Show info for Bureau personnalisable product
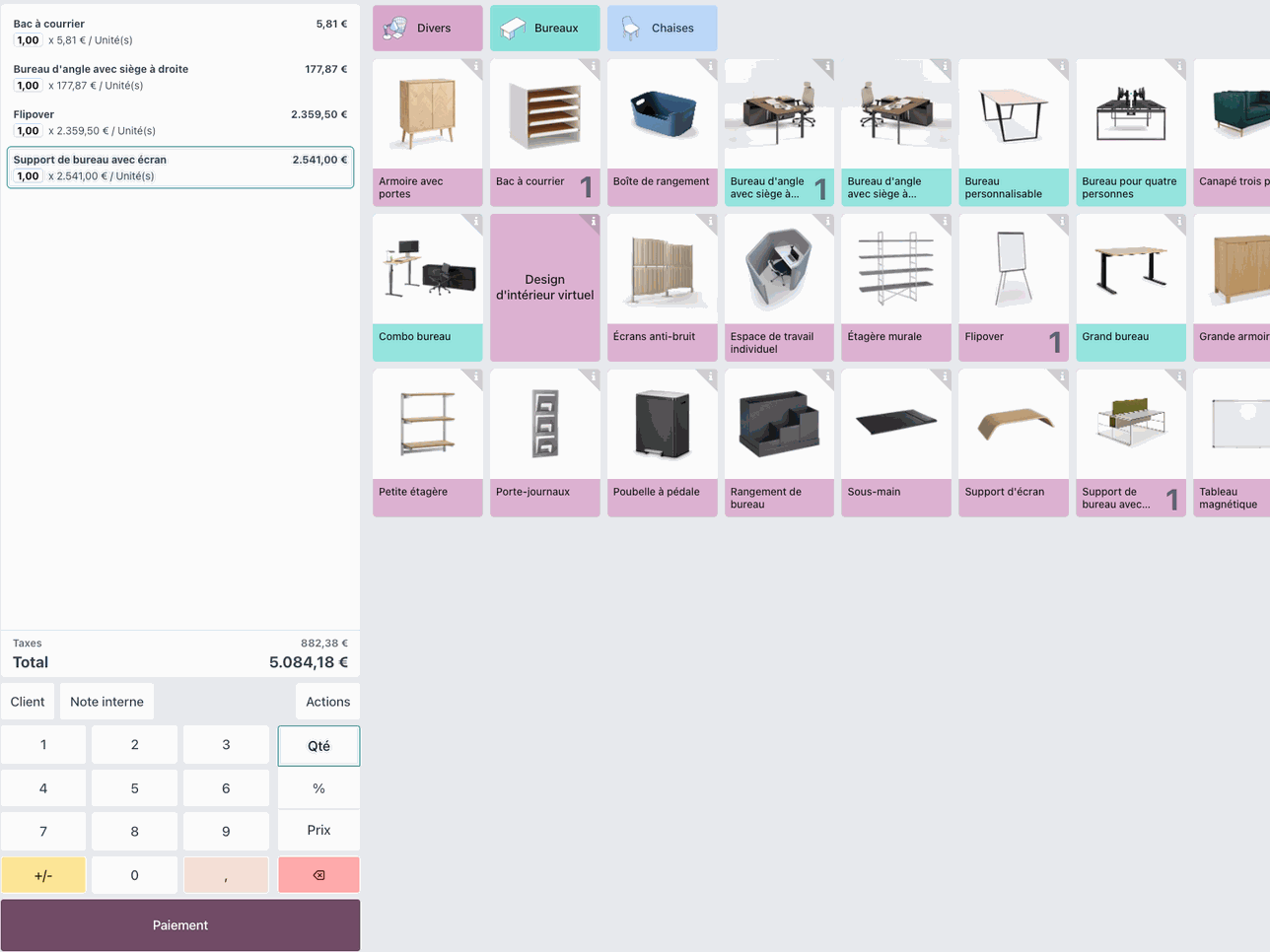The image size is (1270, 952). pyautogui.click(x=1061, y=66)
